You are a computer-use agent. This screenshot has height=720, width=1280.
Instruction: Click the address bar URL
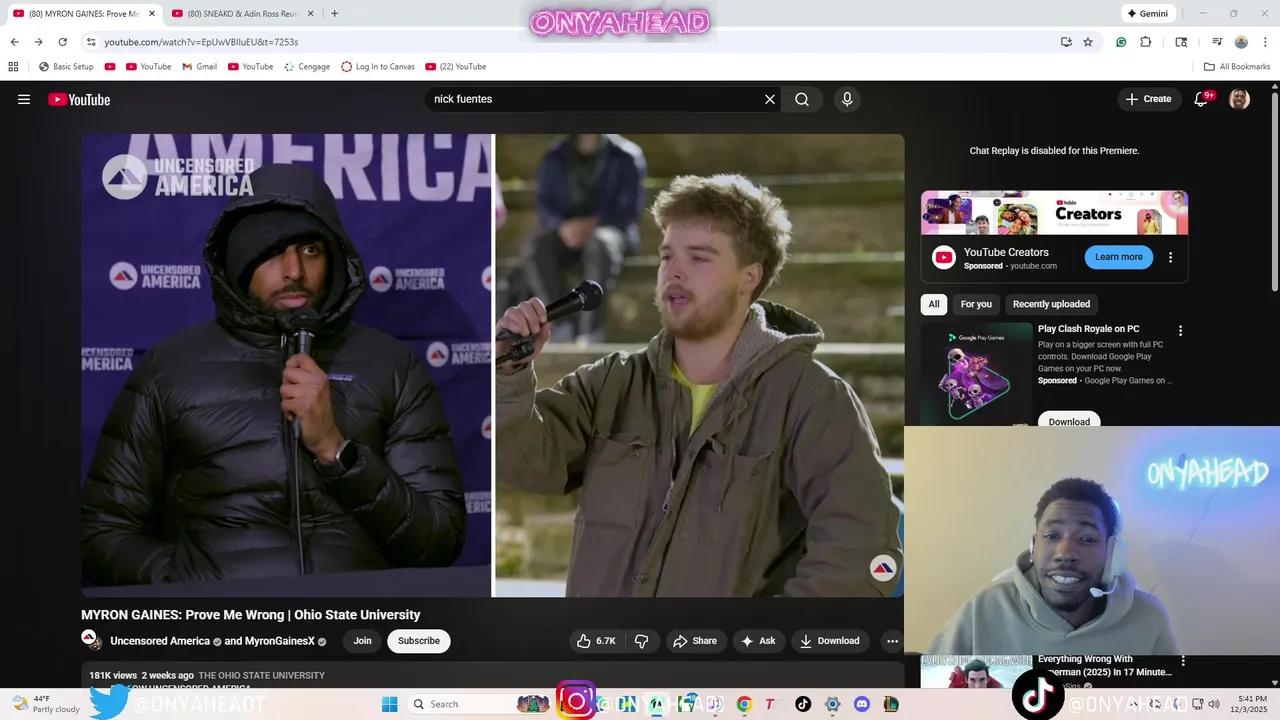coord(201,42)
